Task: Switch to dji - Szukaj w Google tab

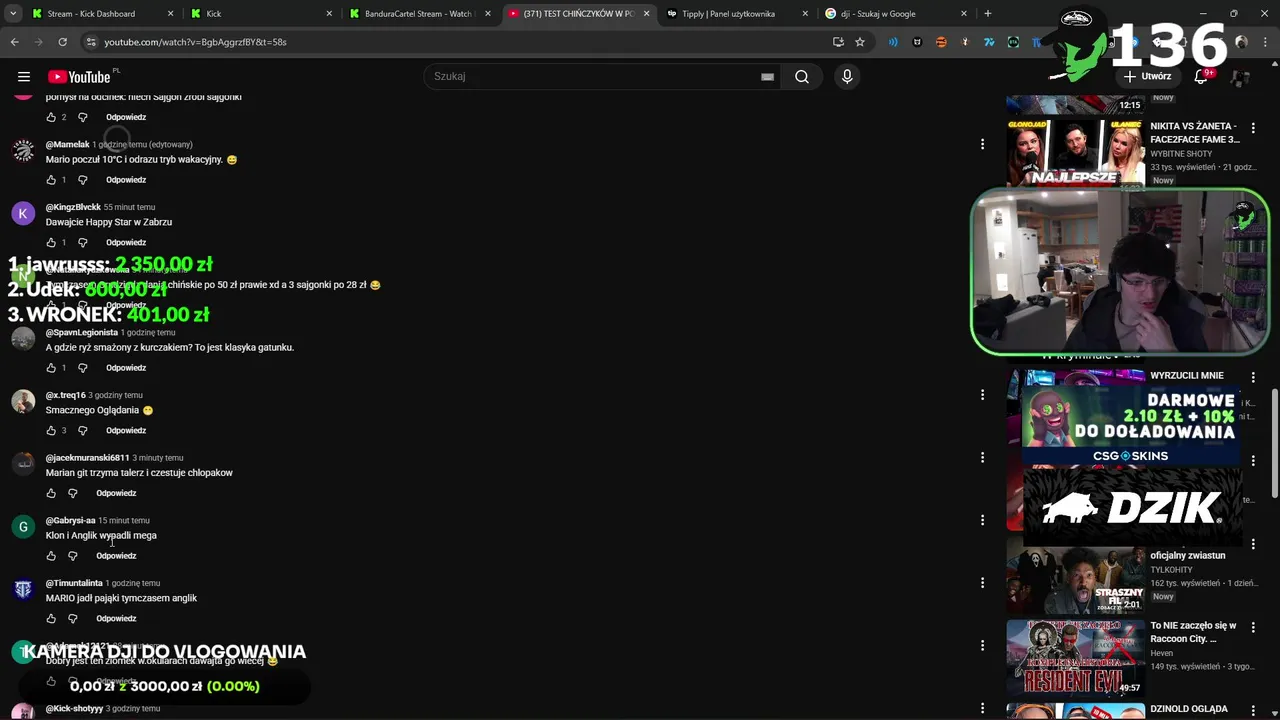Action: 895,14
